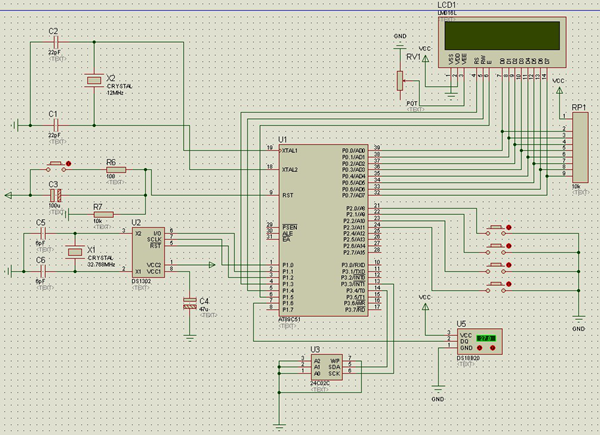Select the GND symbol below U5
Screen dimensions: 600x435
(438, 388)
